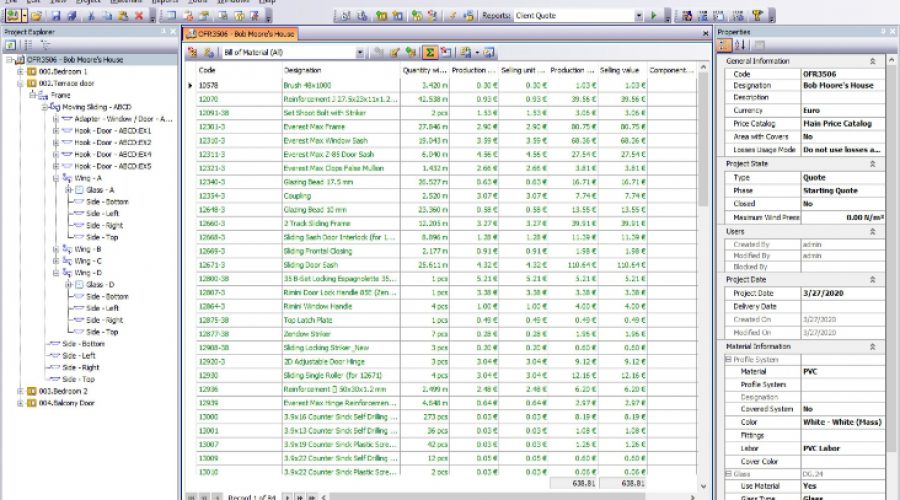Click the Copy icon in main toolbar
Image resolution: width=900 pixels, height=500 pixels.
pyautogui.click(x=107, y=15)
